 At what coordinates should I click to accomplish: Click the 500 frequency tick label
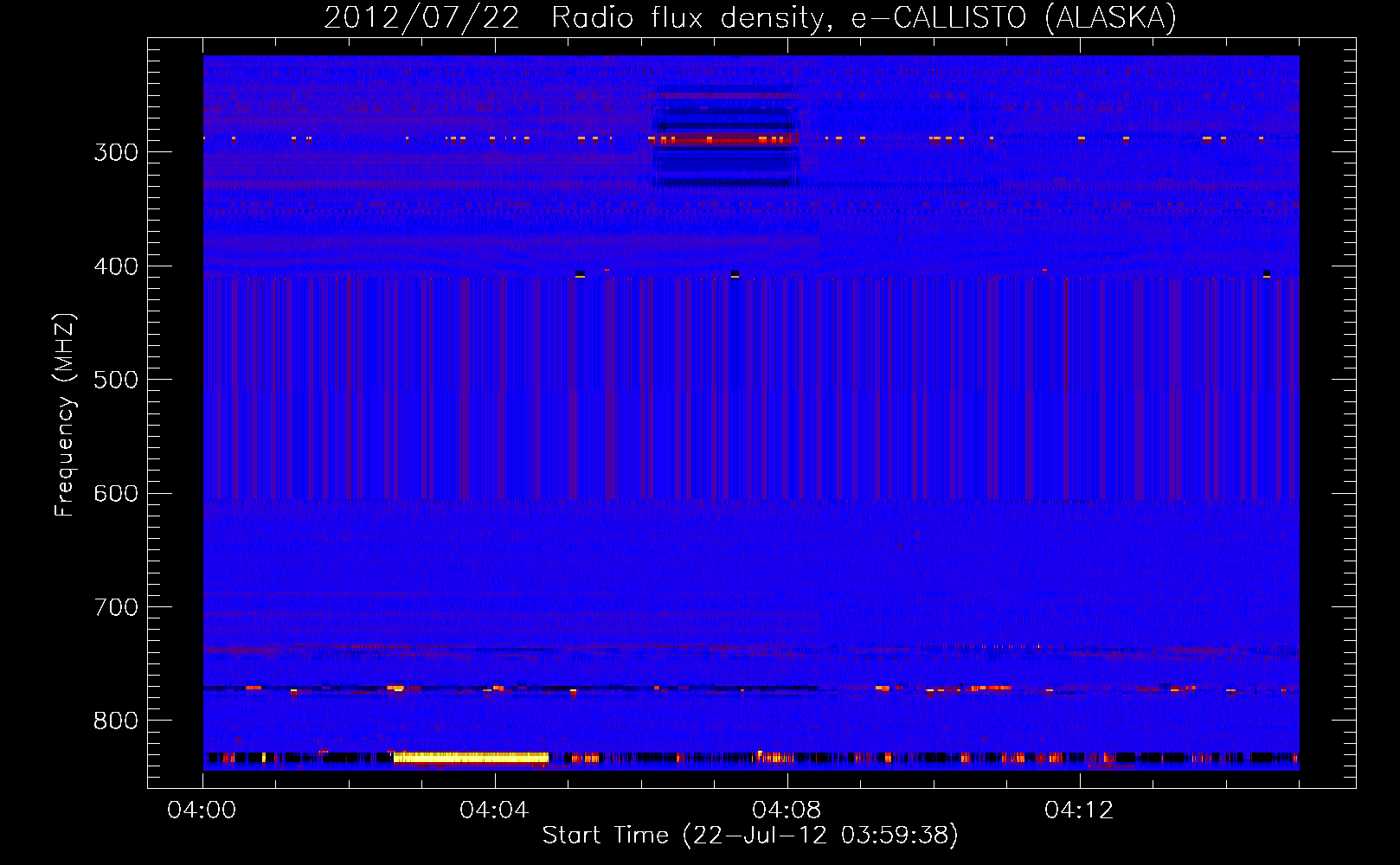[116, 380]
